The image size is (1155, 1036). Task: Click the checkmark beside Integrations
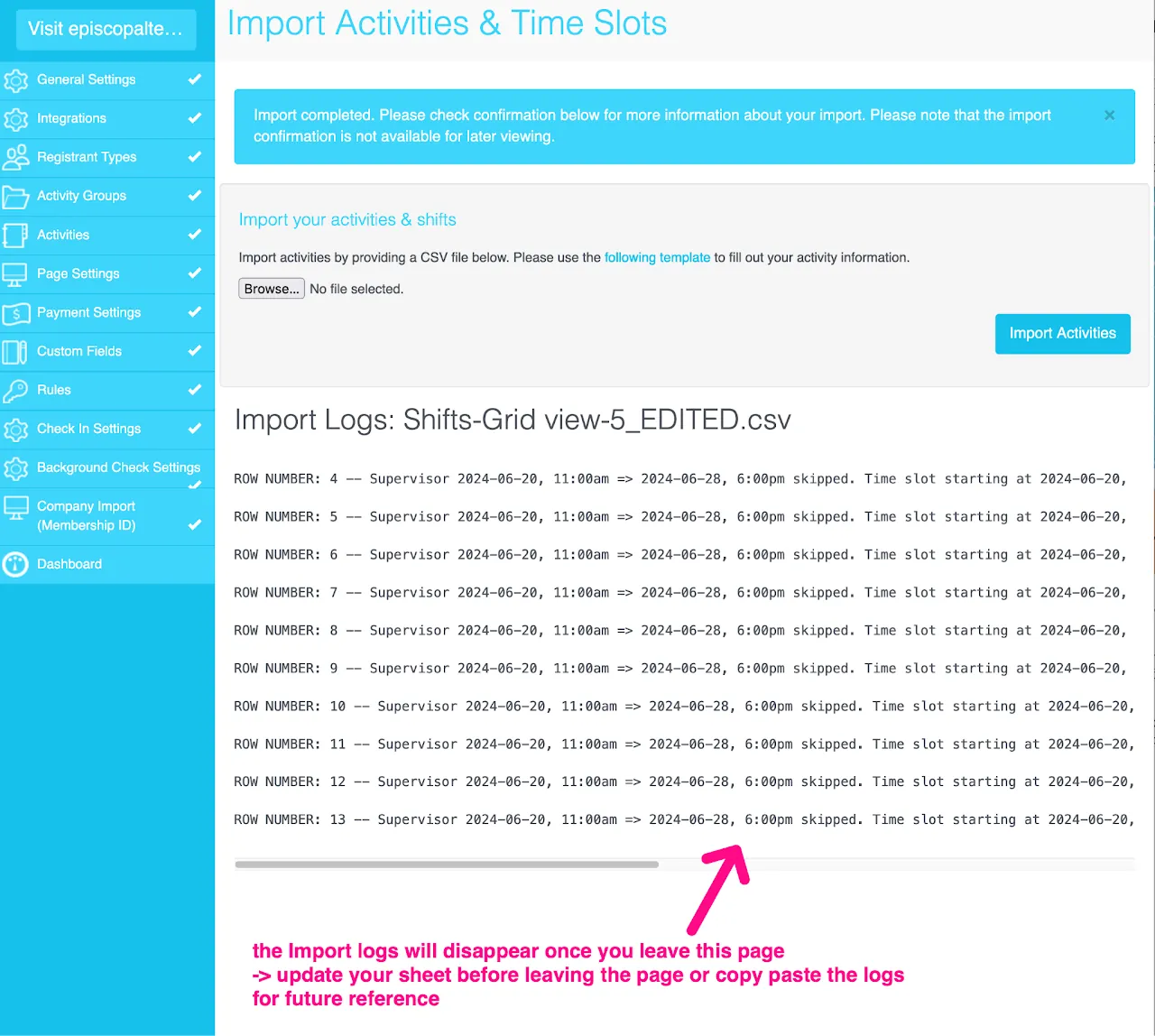pos(194,118)
